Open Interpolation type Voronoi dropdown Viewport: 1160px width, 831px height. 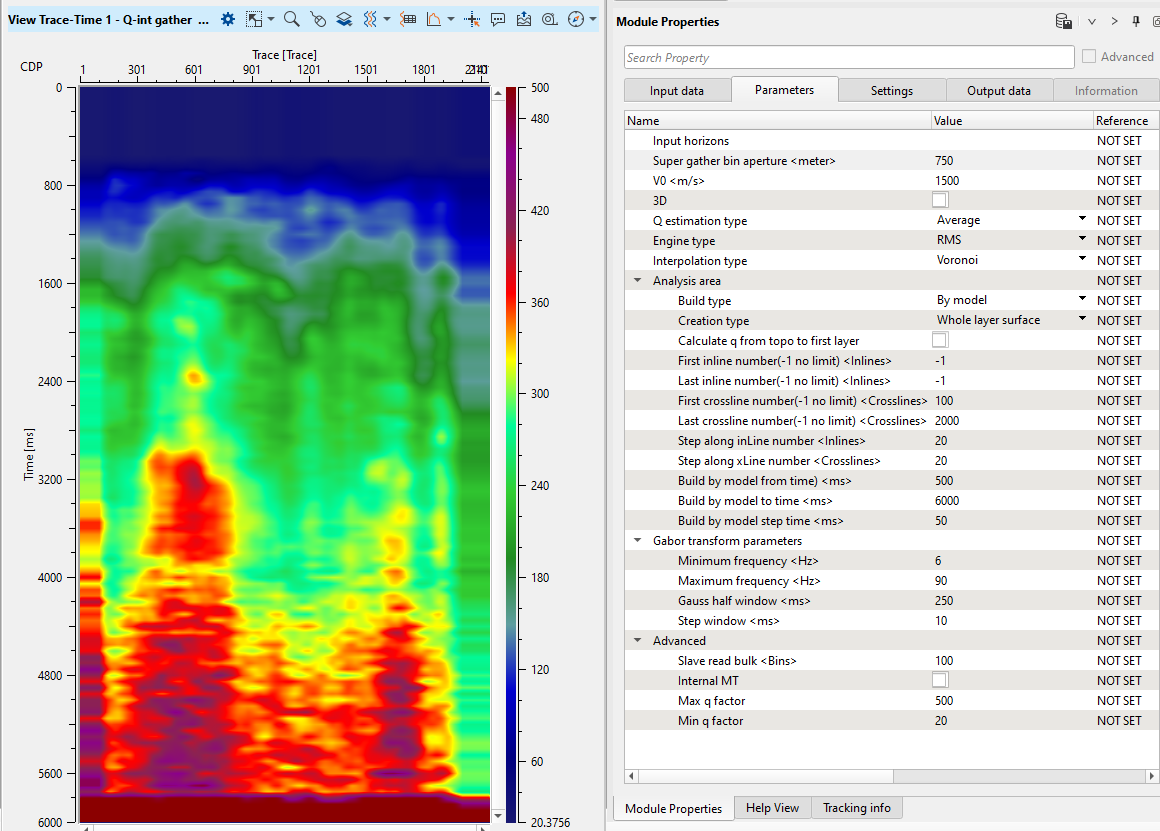point(1082,260)
